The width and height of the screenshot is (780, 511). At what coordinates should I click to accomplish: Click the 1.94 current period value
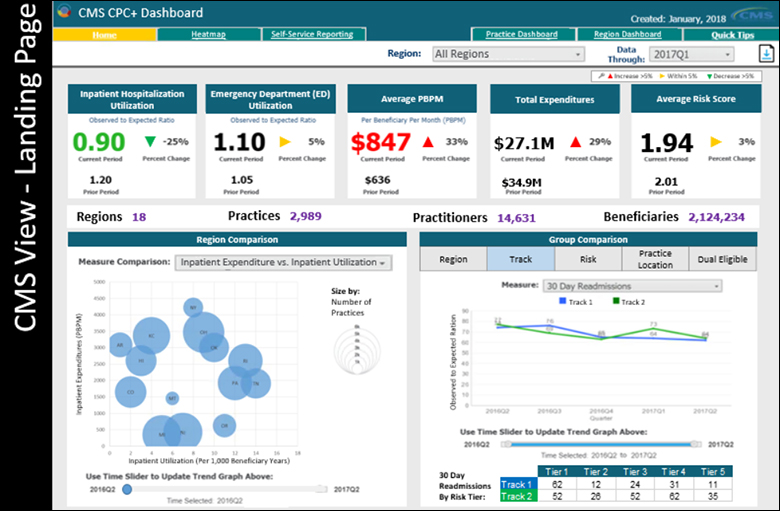click(x=666, y=143)
